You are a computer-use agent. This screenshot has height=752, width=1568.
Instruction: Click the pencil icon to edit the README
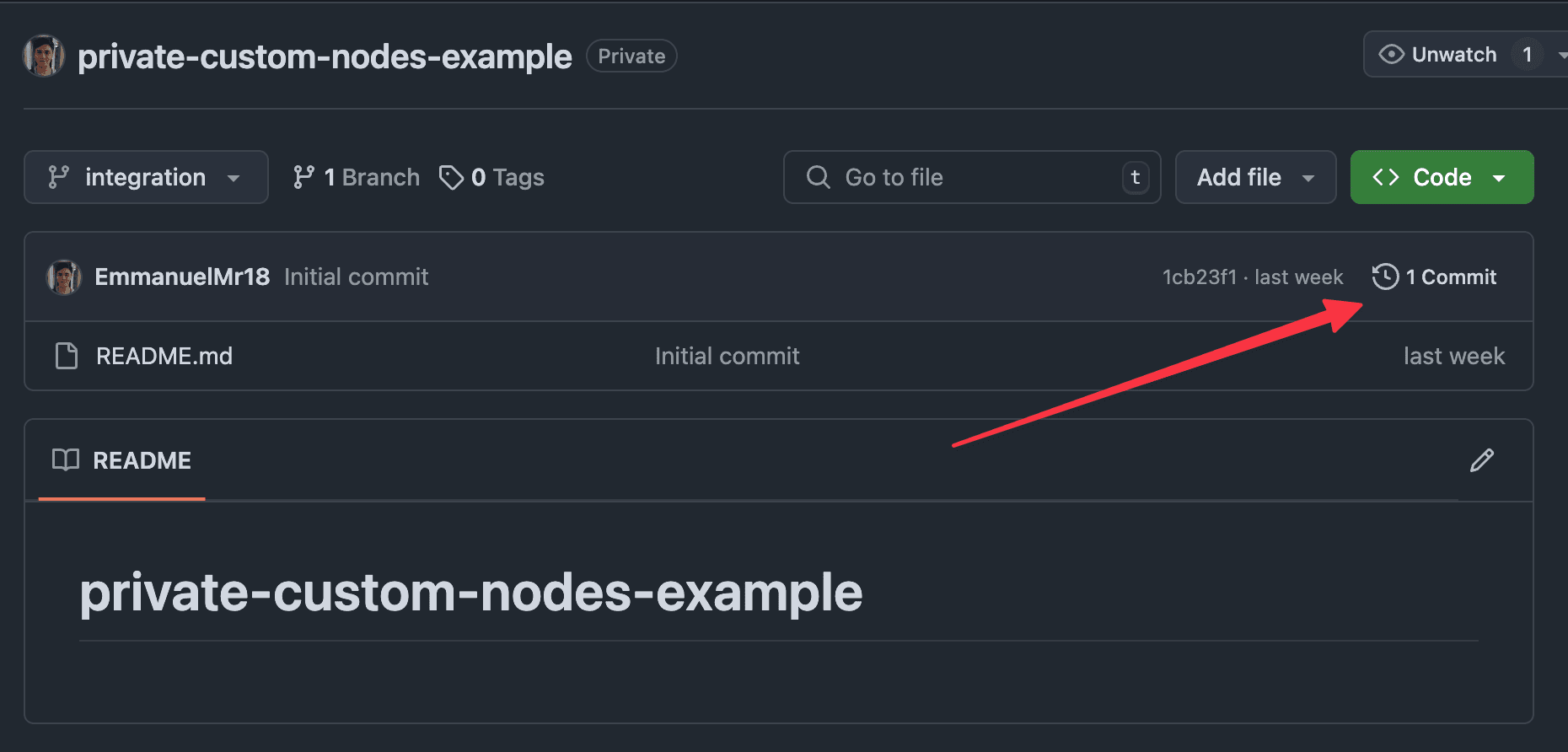[1482, 460]
